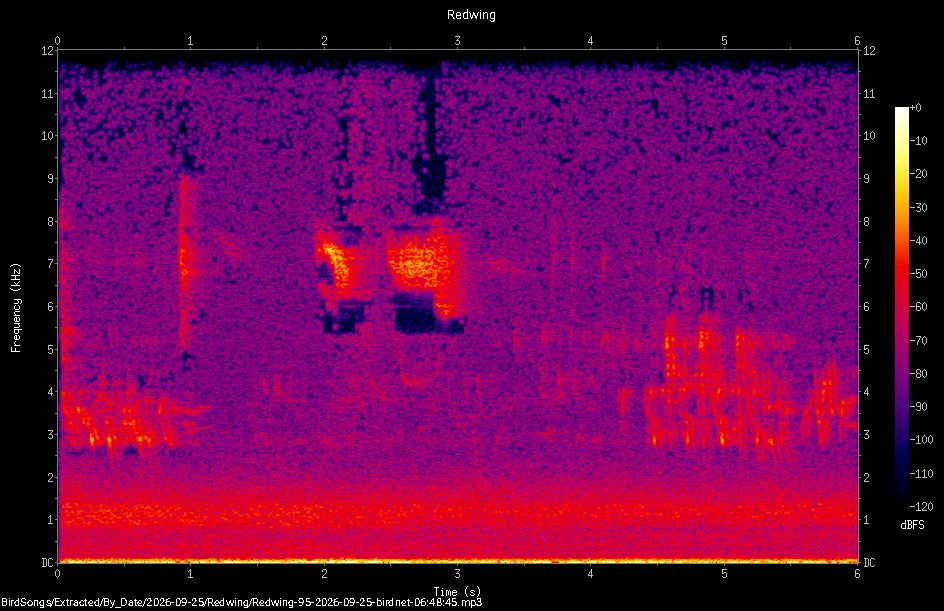Click the dBFS color scale bar
Image resolution: width=944 pixels, height=611 pixels.
(x=901, y=307)
